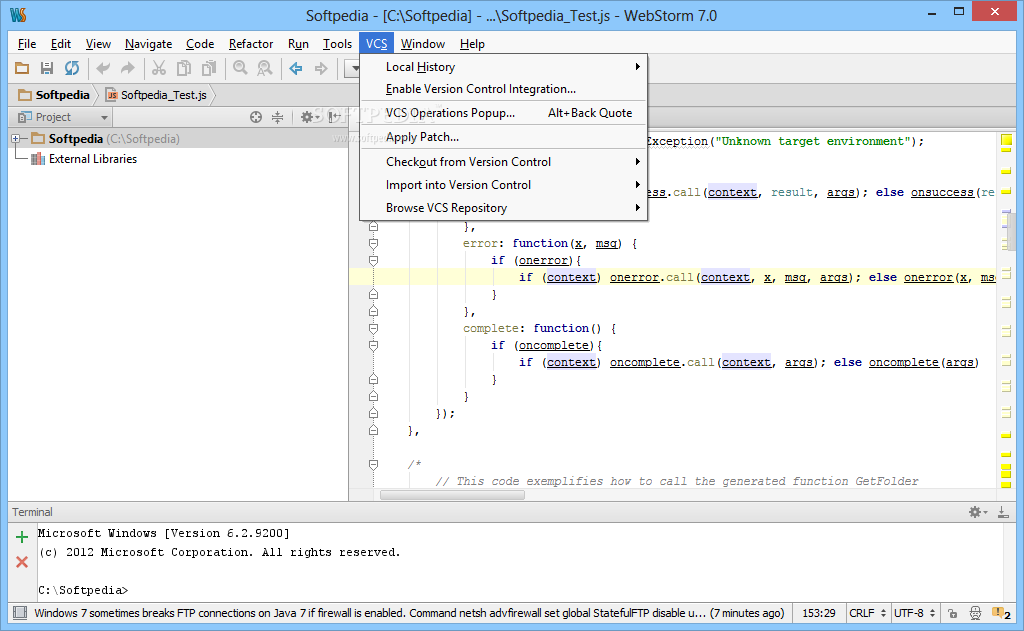
Task: Open the View menu
Action: [x=98, y=44]
